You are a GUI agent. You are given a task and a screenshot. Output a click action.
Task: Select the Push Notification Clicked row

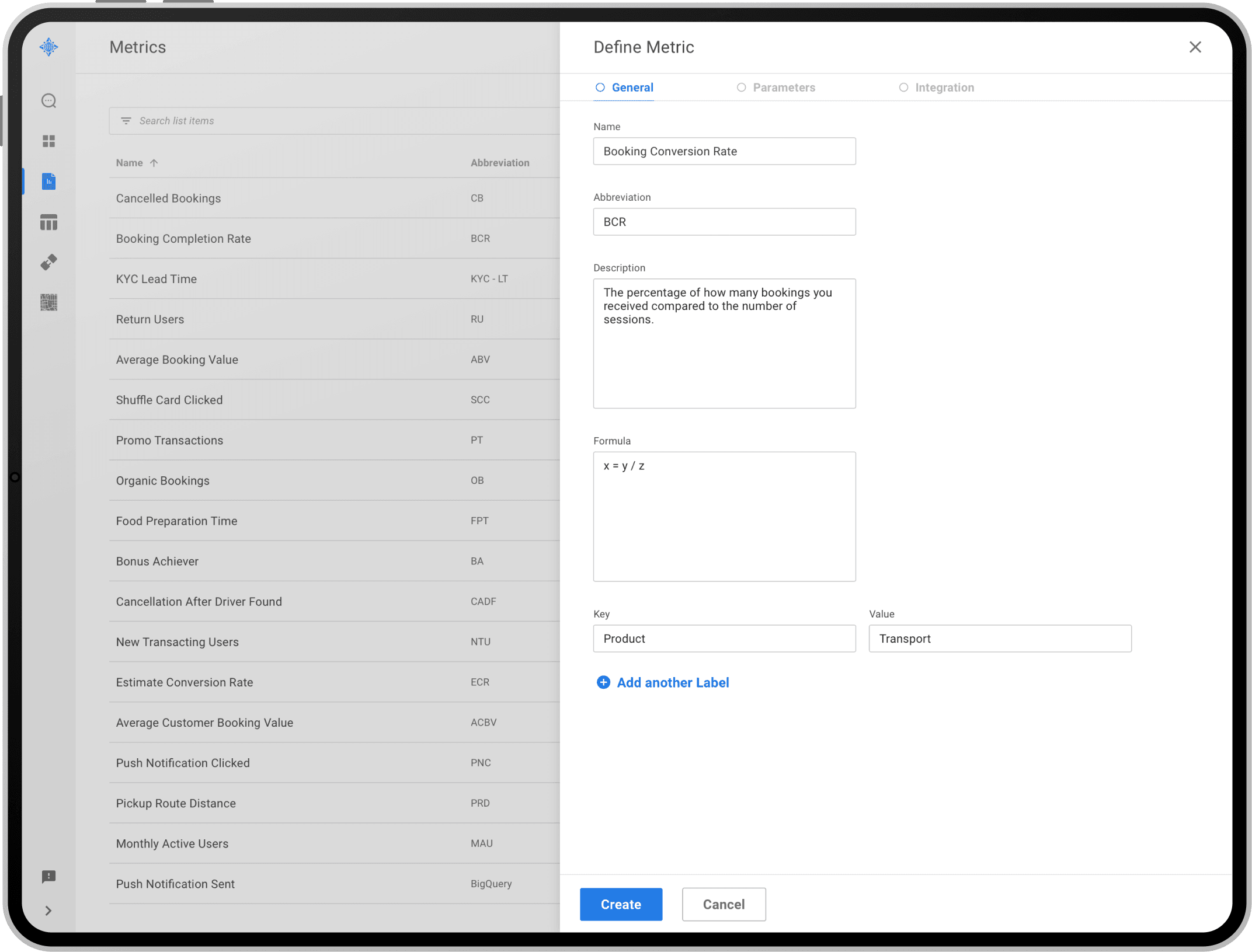pyautogui.click(x=334, y=762)
